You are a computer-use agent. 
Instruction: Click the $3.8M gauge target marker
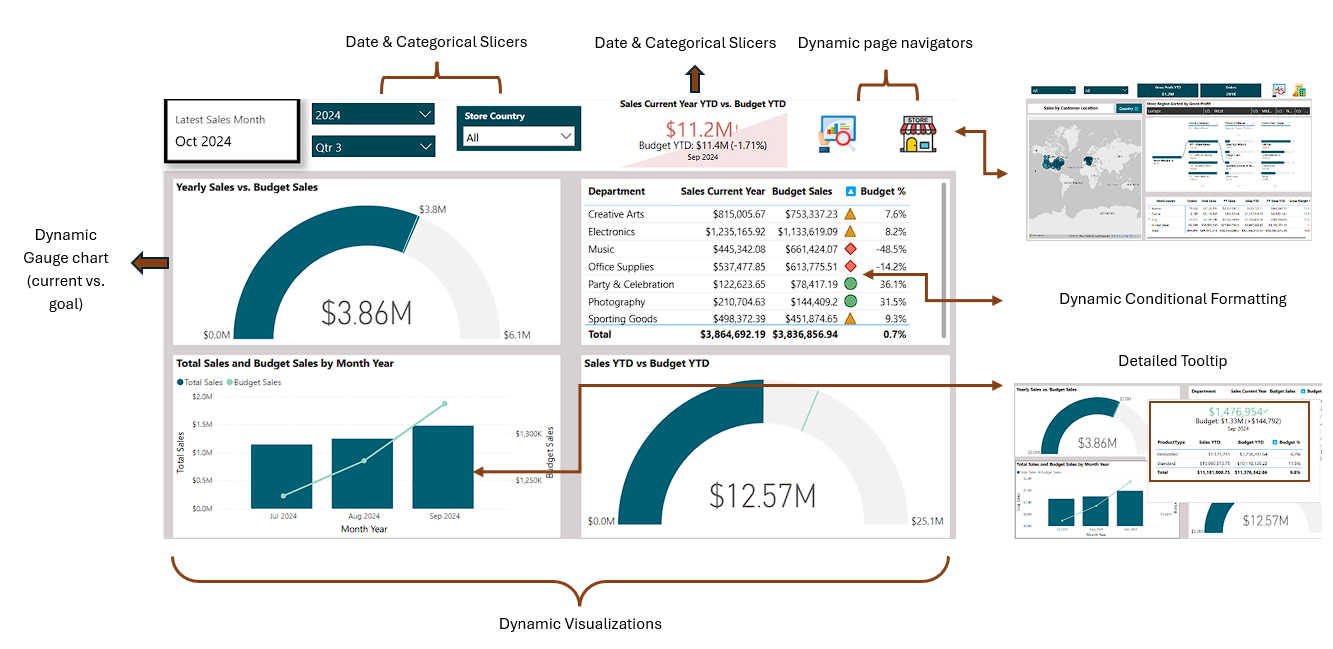(410, 233)
